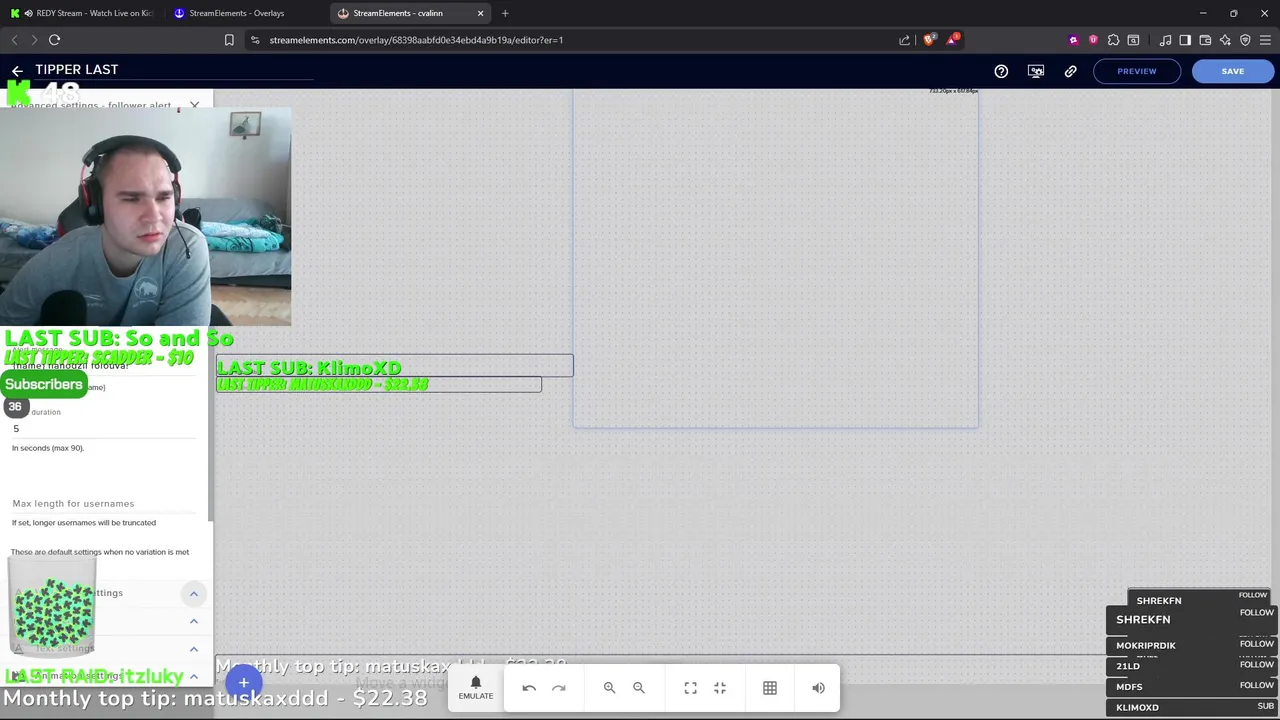Image resolution: width=1280 pixels, height=720 pixels.
Task: Collapse the Animation settings section chevron
Action: pyautogui.click(x=194, y=677)
